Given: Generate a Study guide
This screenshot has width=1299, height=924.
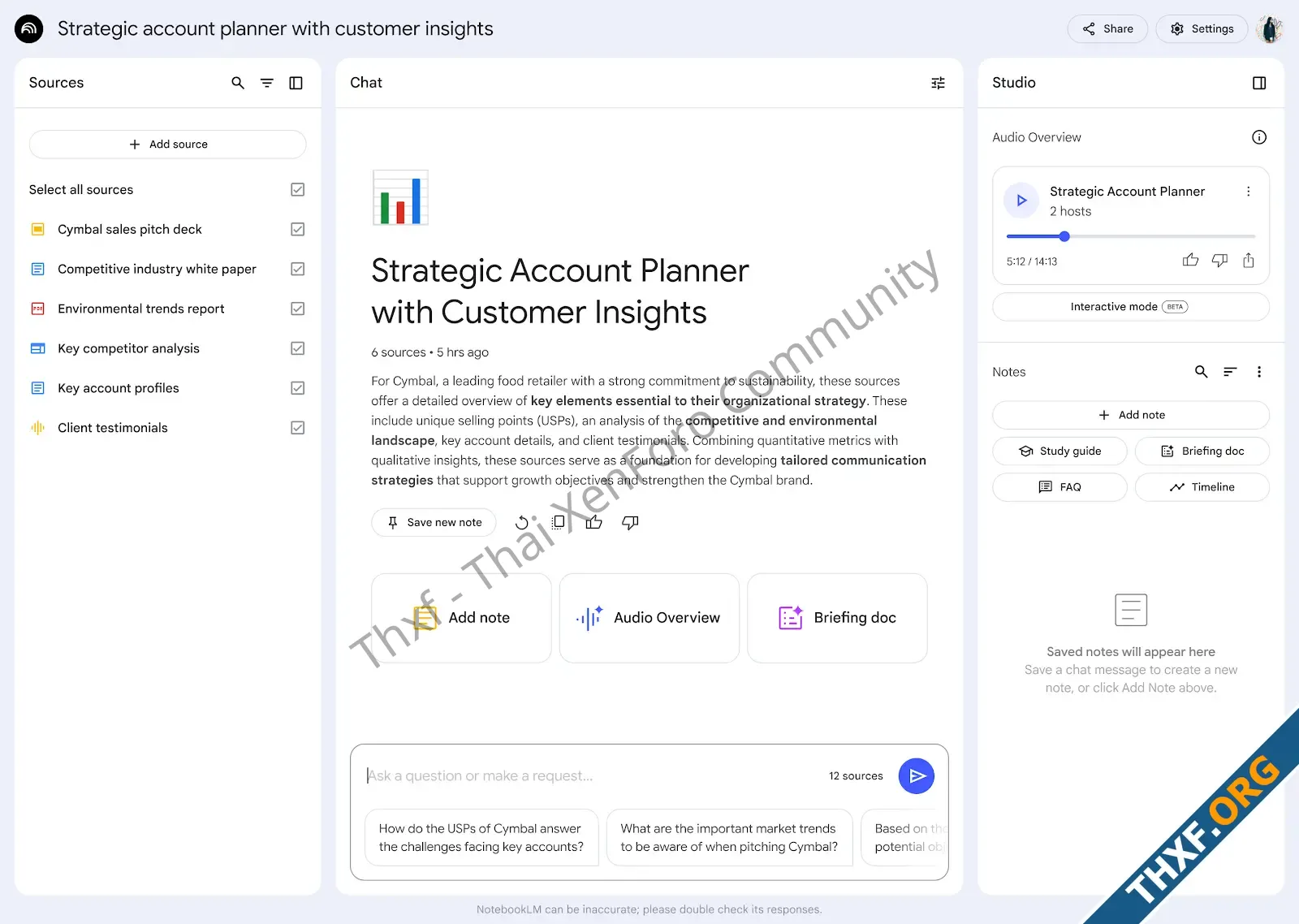Looking at the screenshot, I should pos(1059,451).
